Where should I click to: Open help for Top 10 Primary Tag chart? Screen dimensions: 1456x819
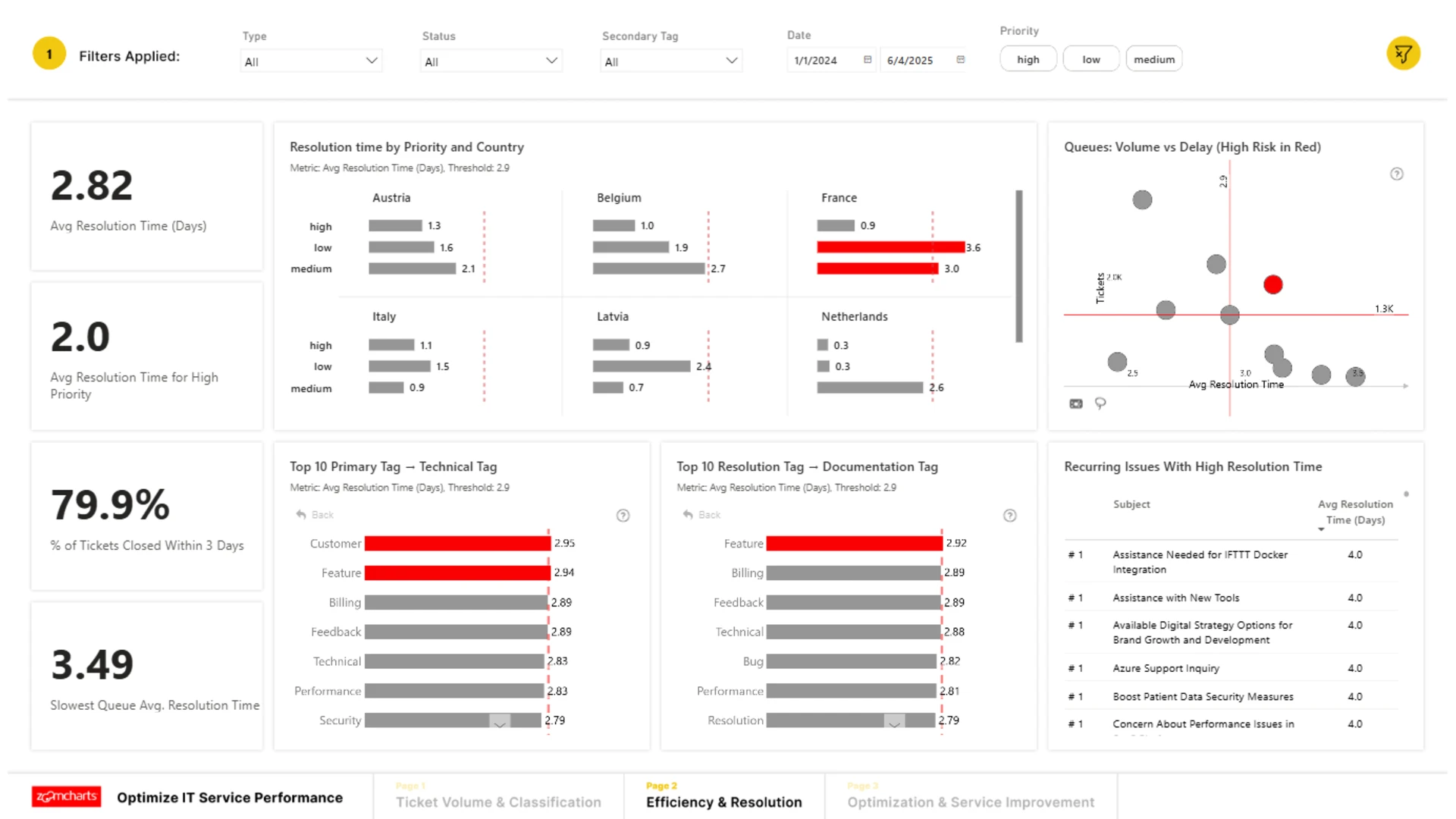(623, 516)
